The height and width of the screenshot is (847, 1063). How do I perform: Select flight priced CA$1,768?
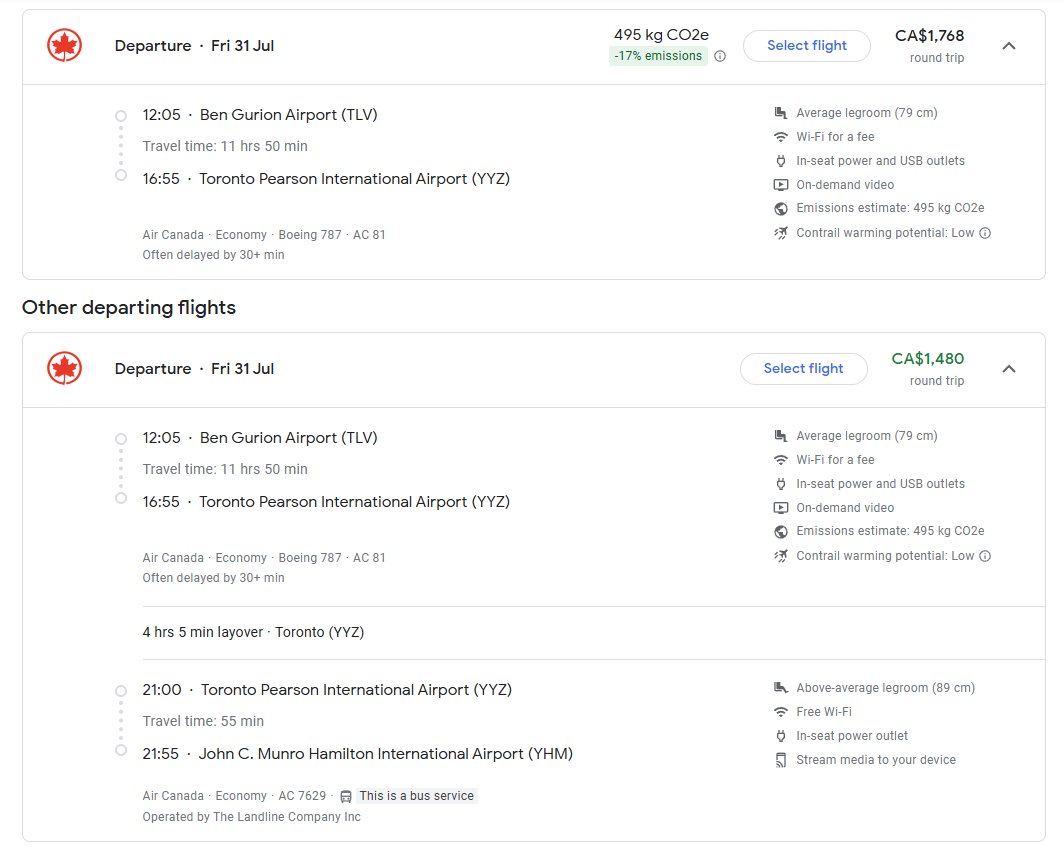(x=807, y=45)
